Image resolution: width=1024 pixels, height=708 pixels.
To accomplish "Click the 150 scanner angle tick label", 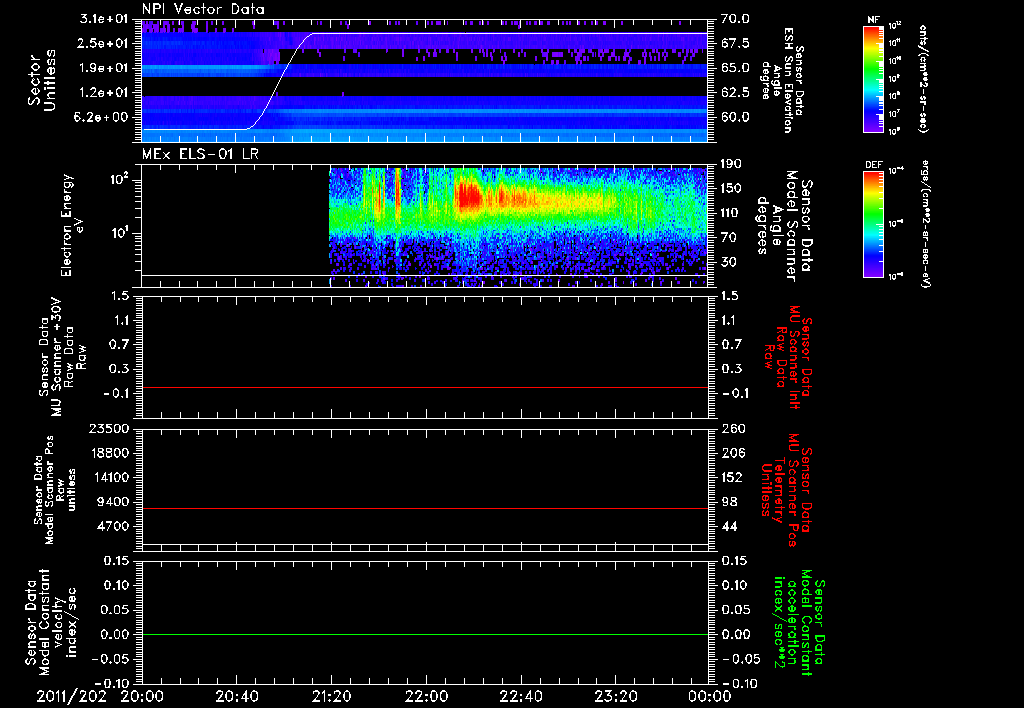I will coord(731,188).
